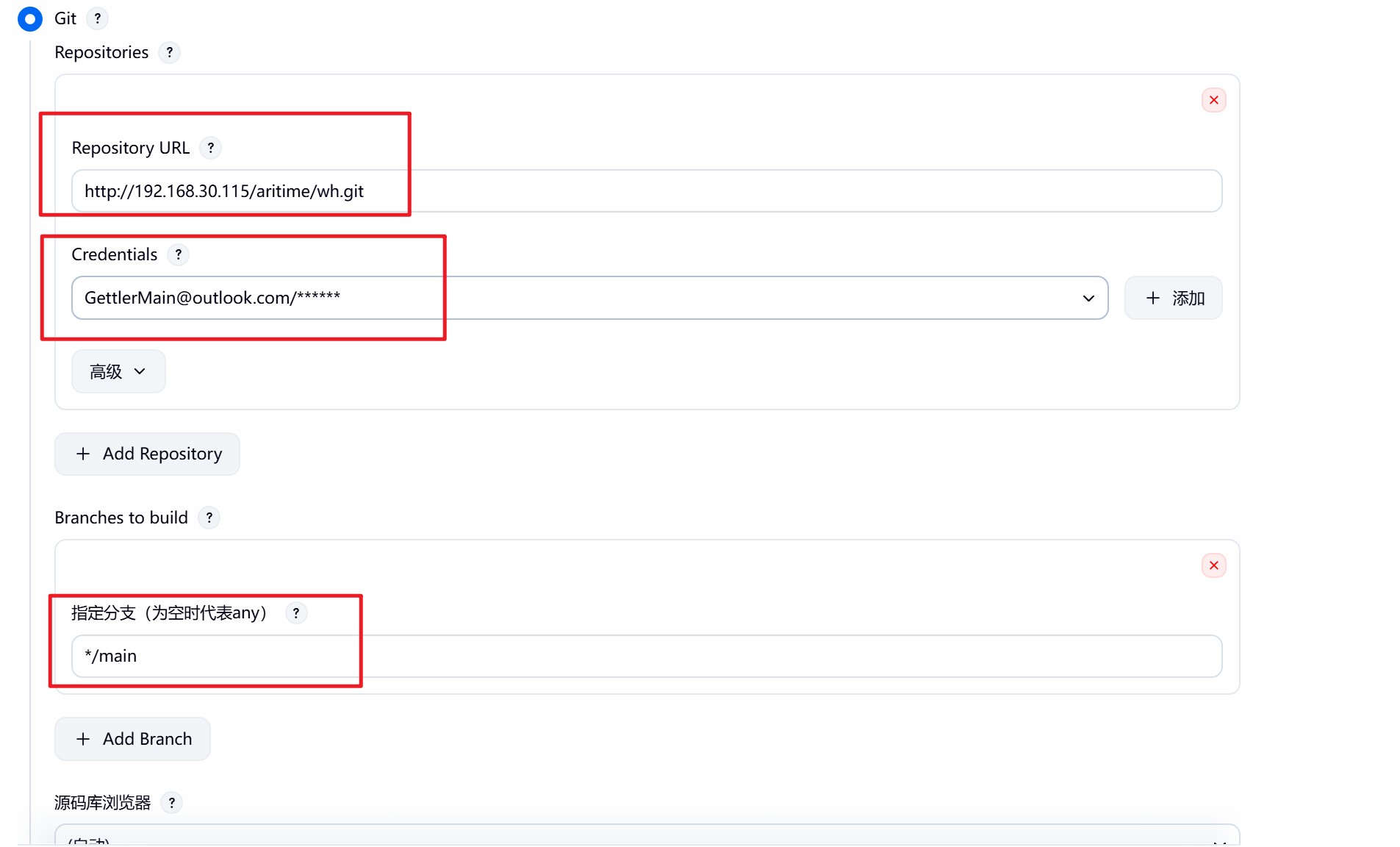The image size is (1400, 847).
Task: Open the 源码库浏览器 selection dropdown
Action: tap(647, 835)
